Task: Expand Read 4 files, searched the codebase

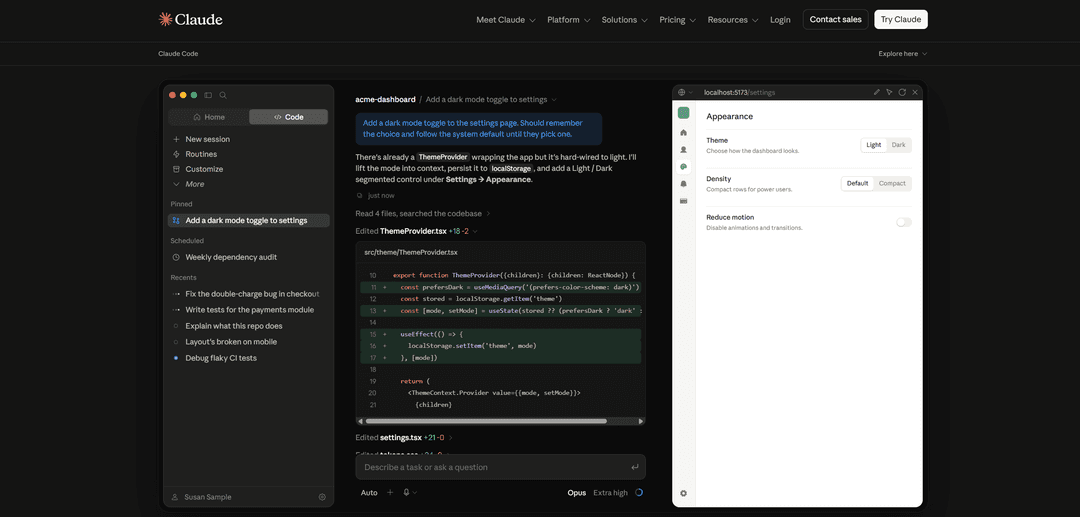Action: (423, 213)
